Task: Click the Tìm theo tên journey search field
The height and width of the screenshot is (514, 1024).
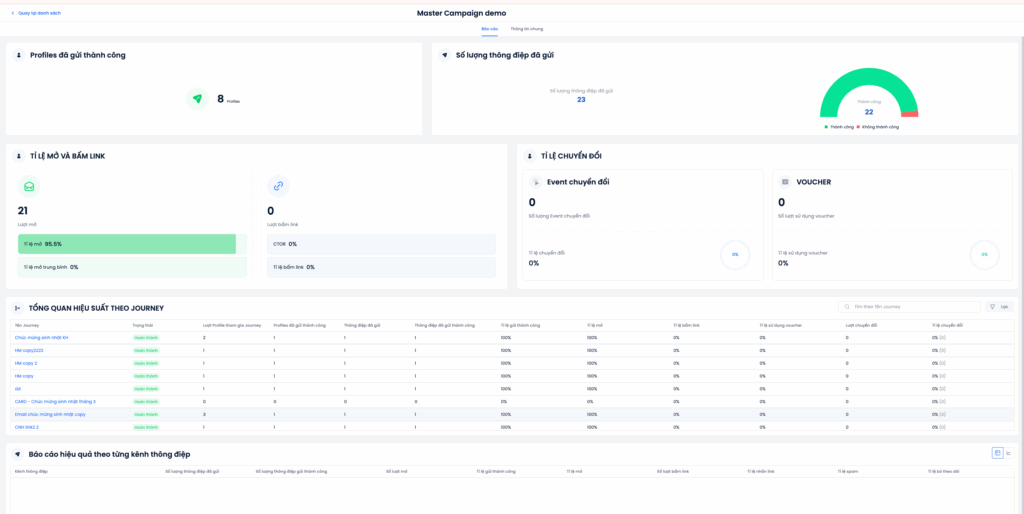Action: 910,307
